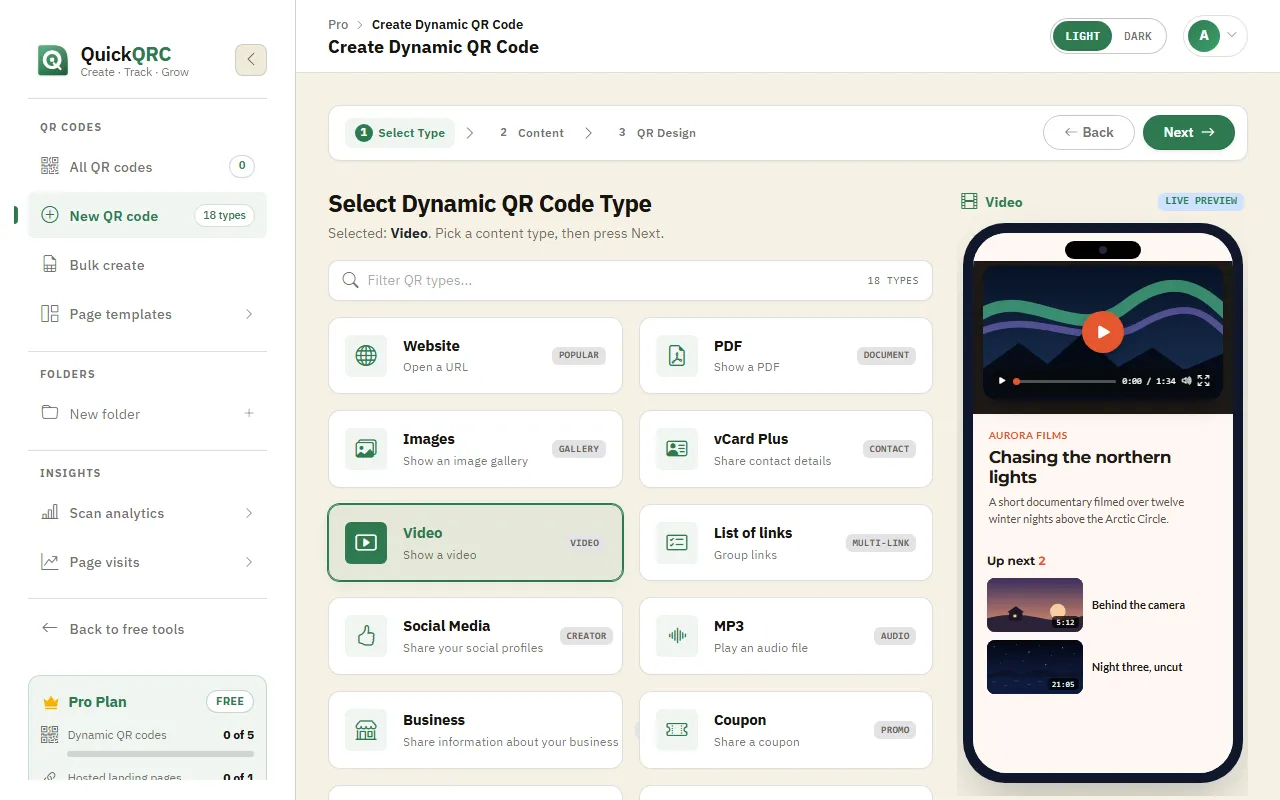Click the AURORA FILMS label in preview
This screenshot has width=1280, height=800.
pos(1028,436)
